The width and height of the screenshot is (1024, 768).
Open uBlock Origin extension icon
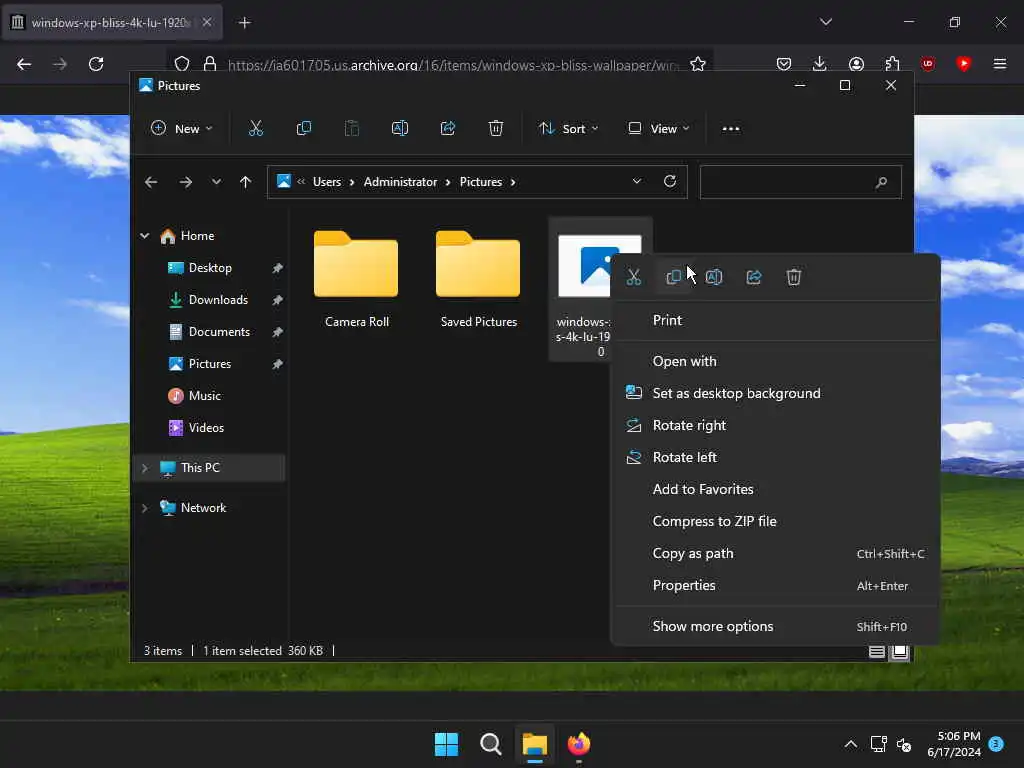point(928,64)
